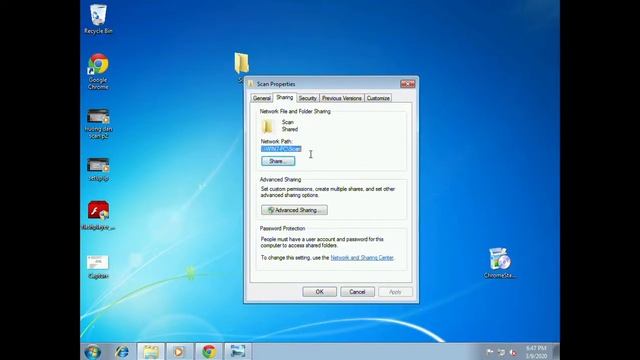Open Action Center flag in system tray
This screenshot has height=360, width=640.
[490, 352]
